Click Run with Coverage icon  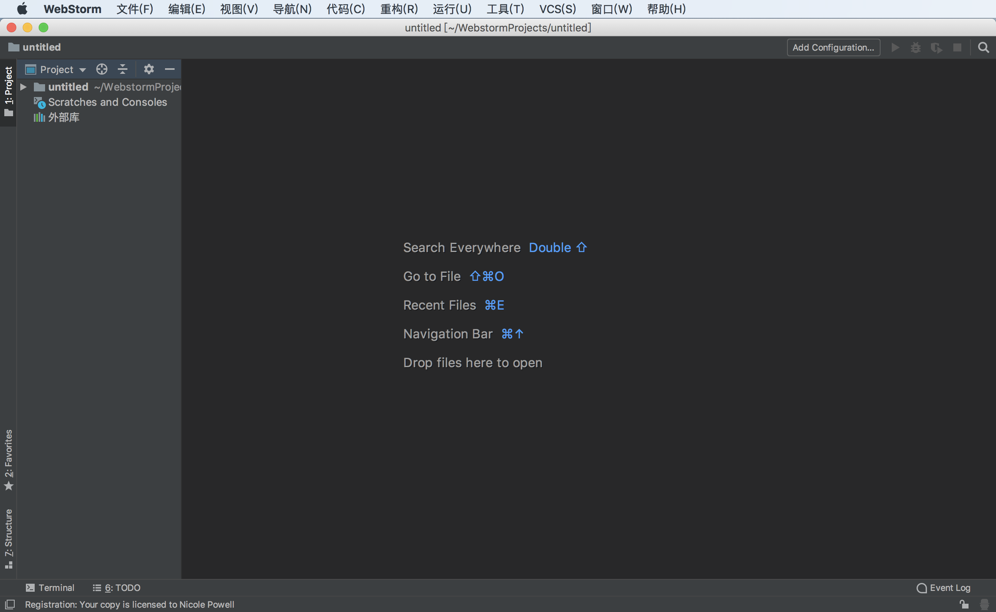936,48
